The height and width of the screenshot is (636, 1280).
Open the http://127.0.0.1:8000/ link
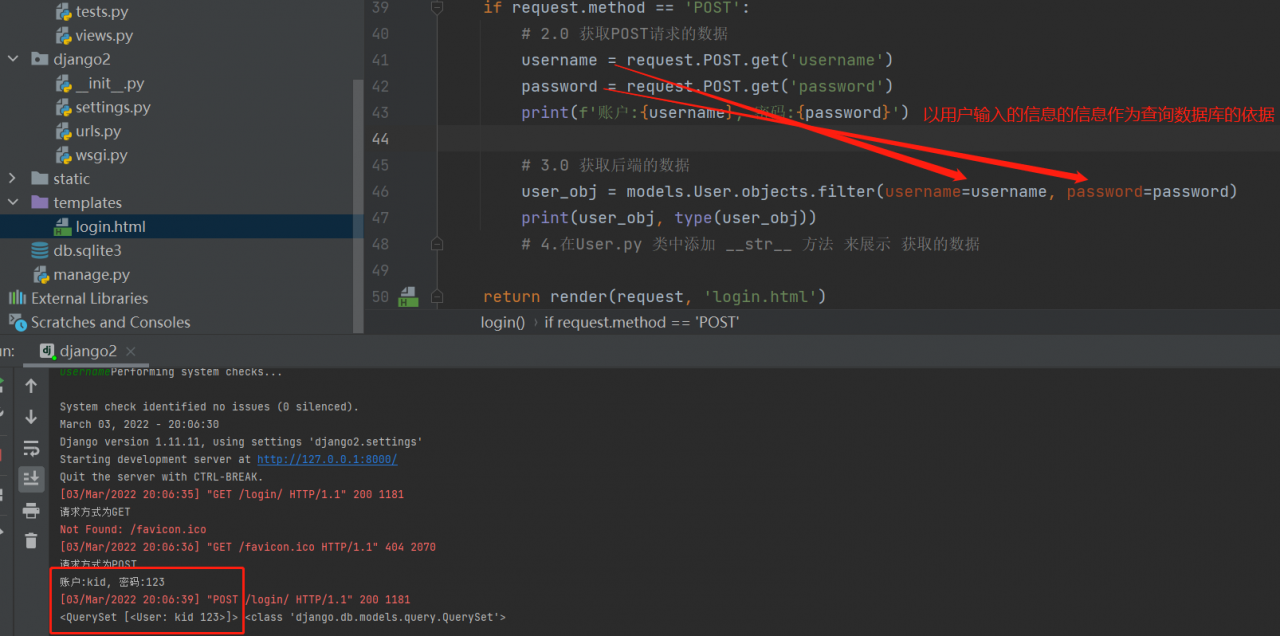click(x=327, y=459)
